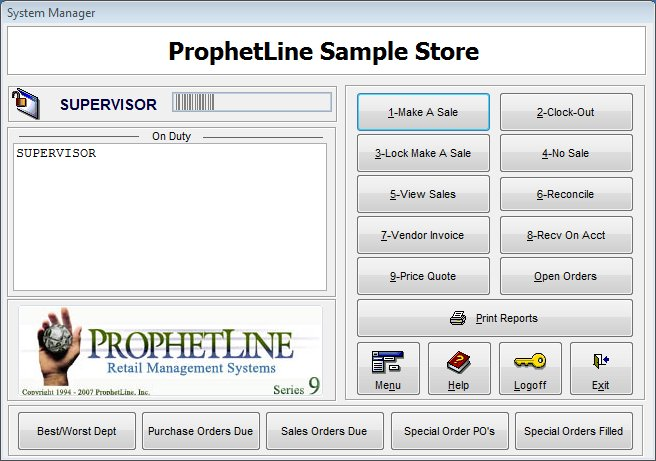Select SUPERVISOR in On Duty list

56,154
